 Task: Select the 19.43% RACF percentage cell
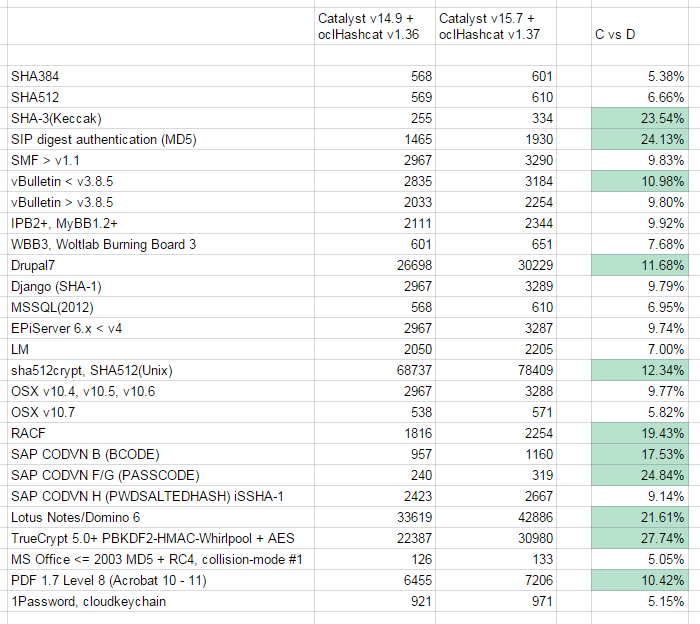tap(640, 433)
